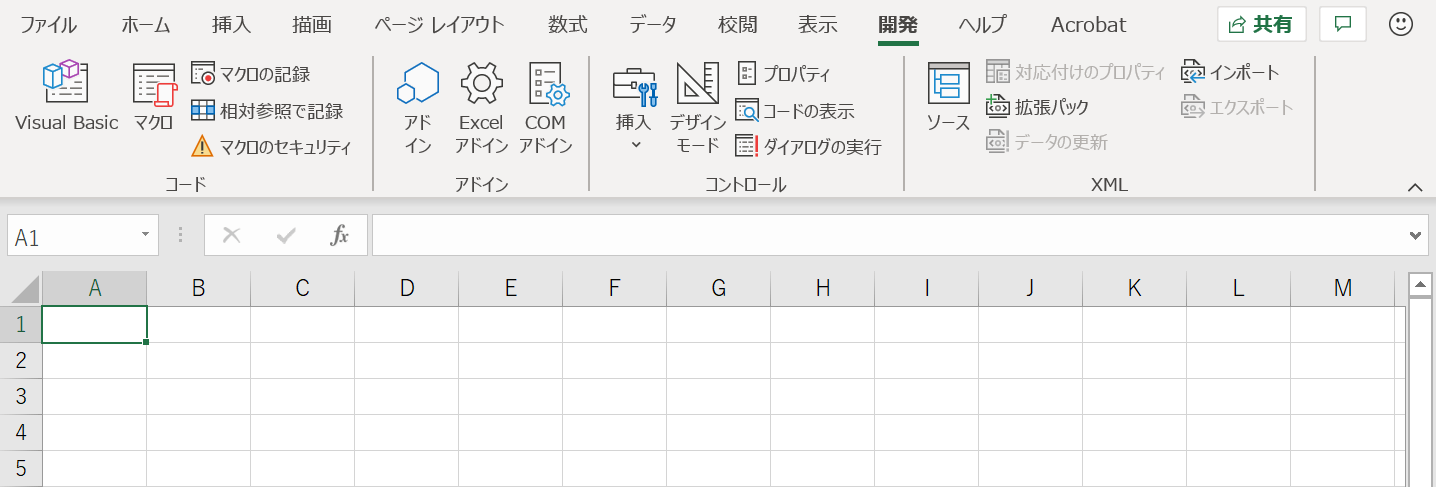Screen dimensions: 1436x487
Task: Switch to the 挿入 (Insert) ribbon tab
Action: click(x=232, y=25)
